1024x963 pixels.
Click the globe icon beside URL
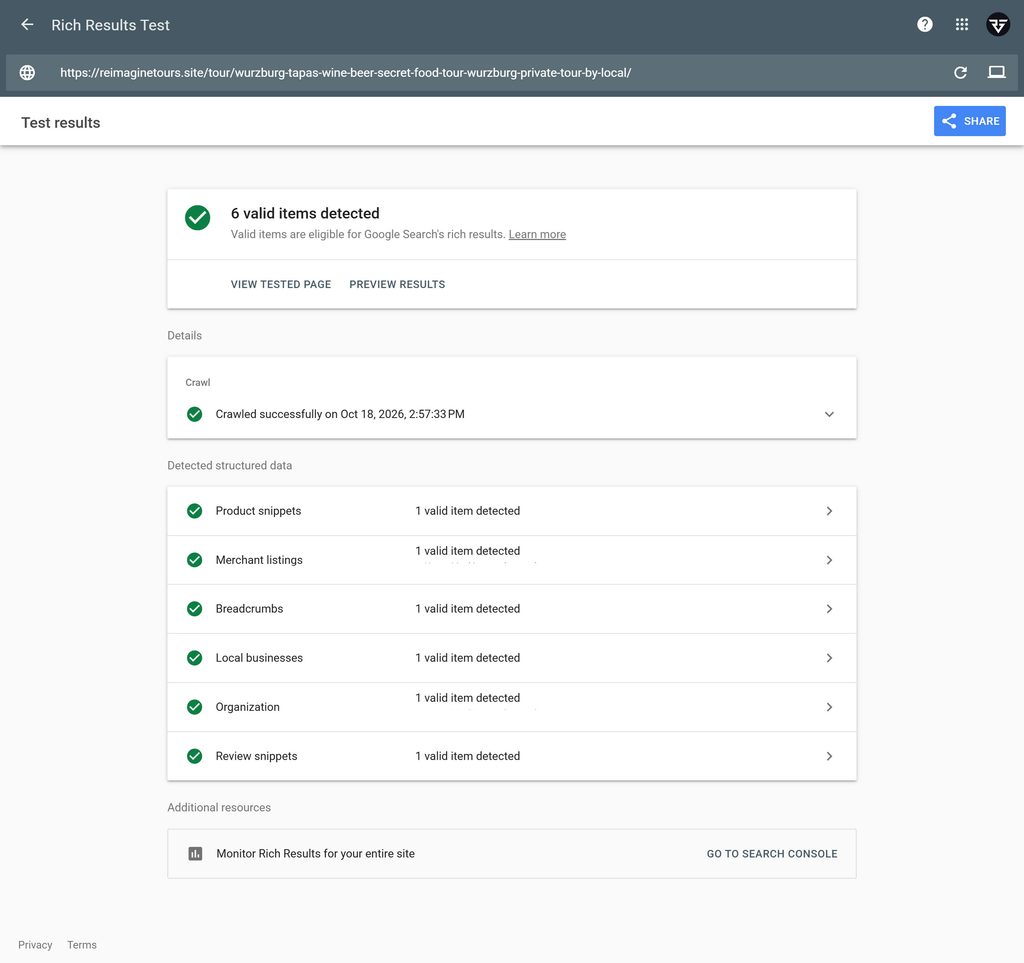(27, 72)
